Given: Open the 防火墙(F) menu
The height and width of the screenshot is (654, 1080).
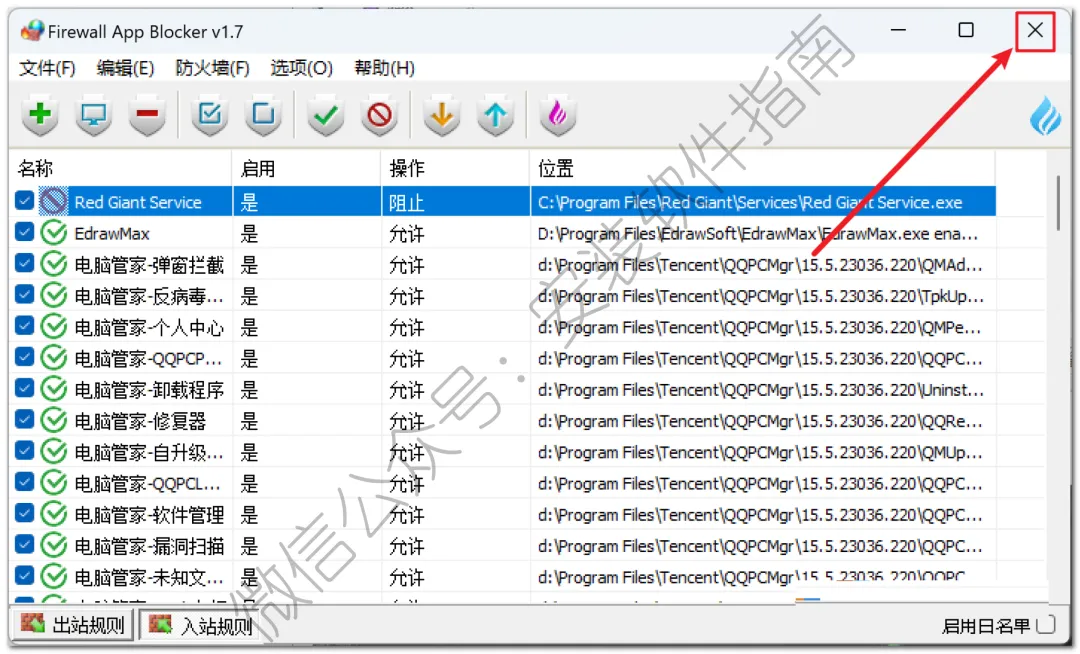Looking at the screenshot, I should (x=212, y=68).
